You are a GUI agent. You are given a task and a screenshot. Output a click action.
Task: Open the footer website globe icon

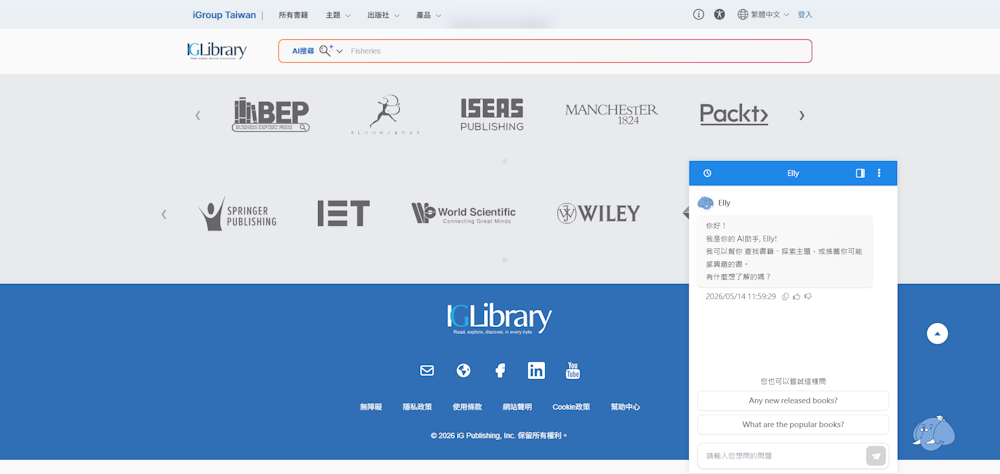tap(464, 371)
